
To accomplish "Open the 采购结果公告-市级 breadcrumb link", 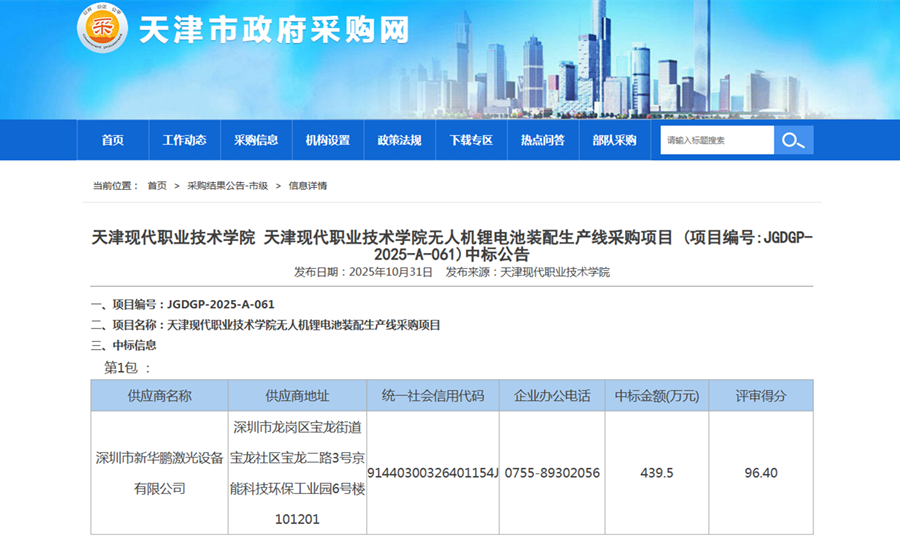I will pos(227,186).
